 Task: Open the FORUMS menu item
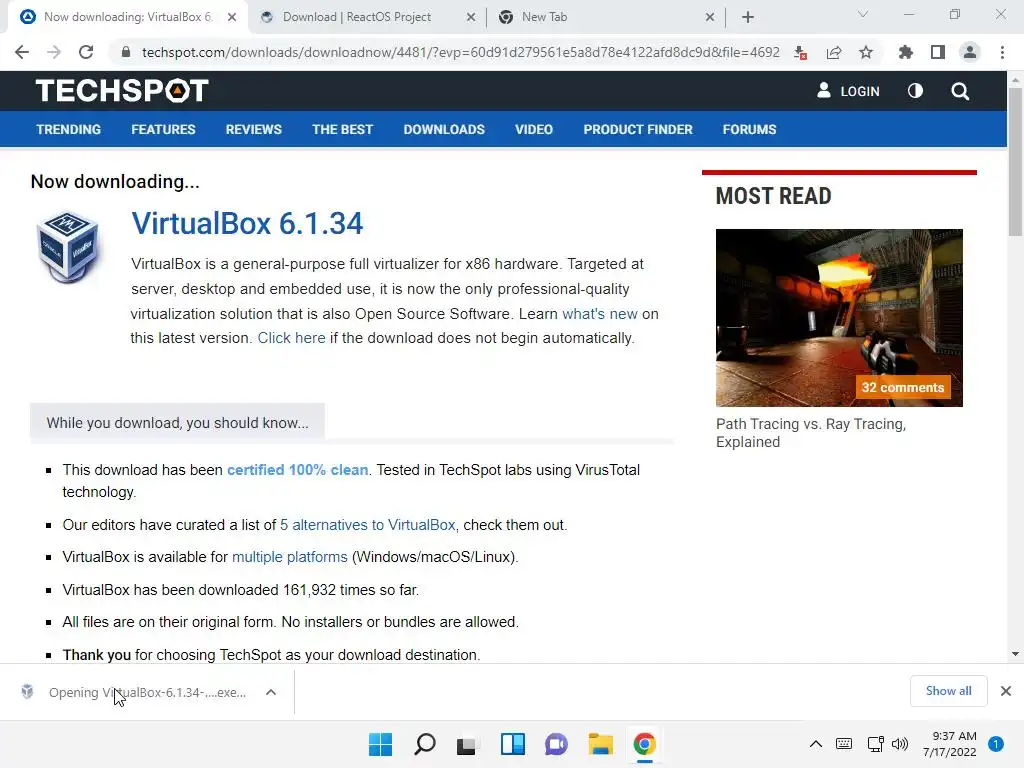[749, 129]
